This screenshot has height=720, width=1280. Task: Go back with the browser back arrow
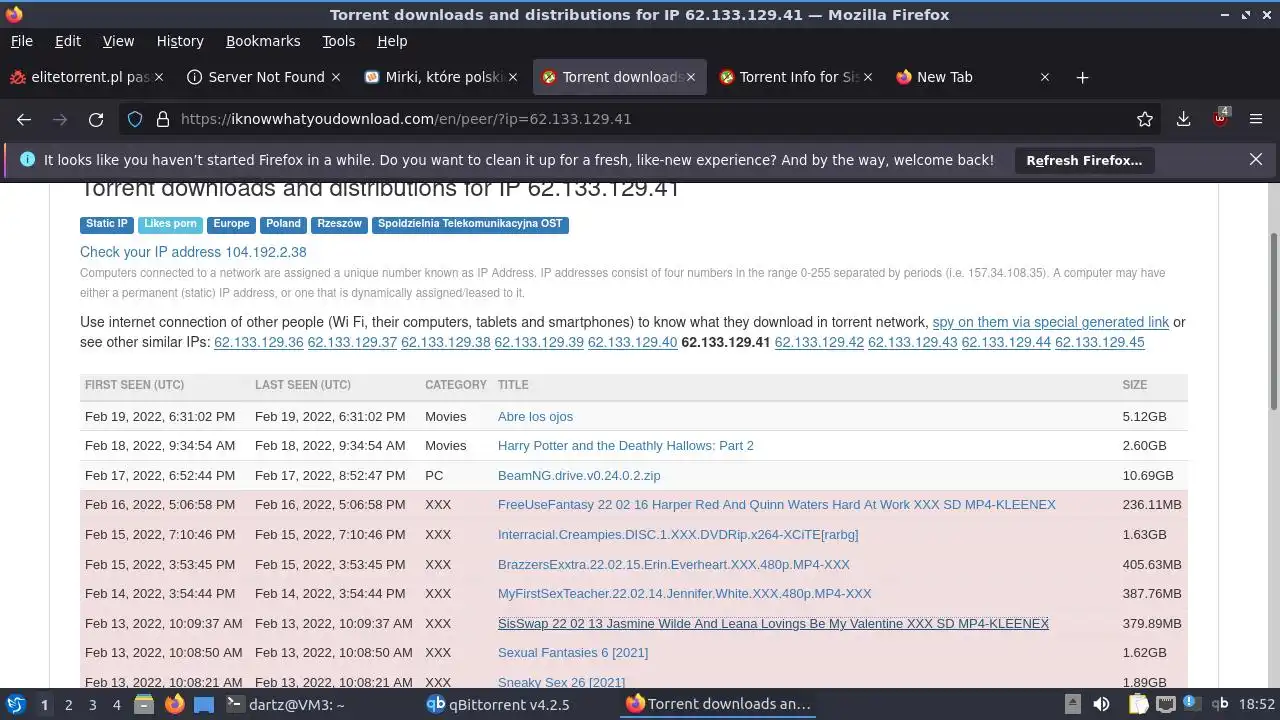24,119
